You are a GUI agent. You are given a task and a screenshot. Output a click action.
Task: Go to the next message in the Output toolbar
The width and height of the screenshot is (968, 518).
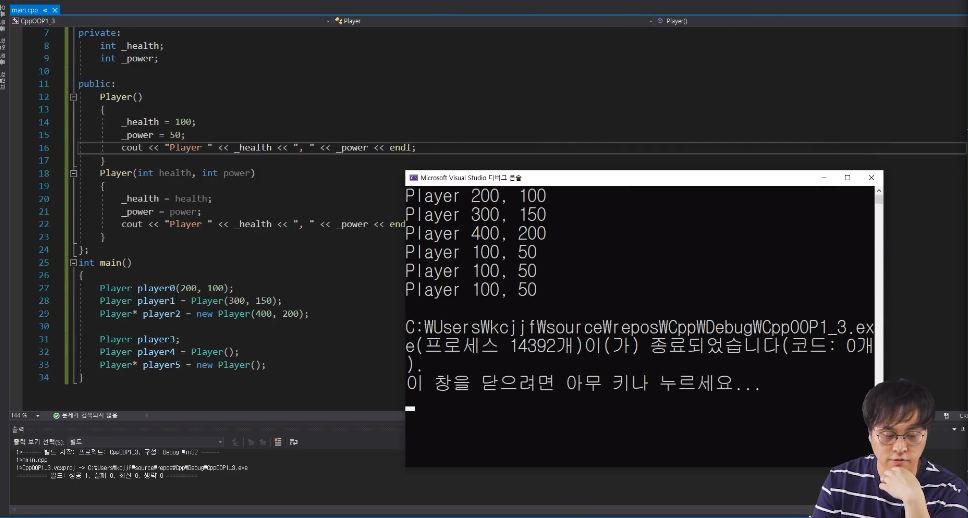pyautogui.click(x=262, y=442)
